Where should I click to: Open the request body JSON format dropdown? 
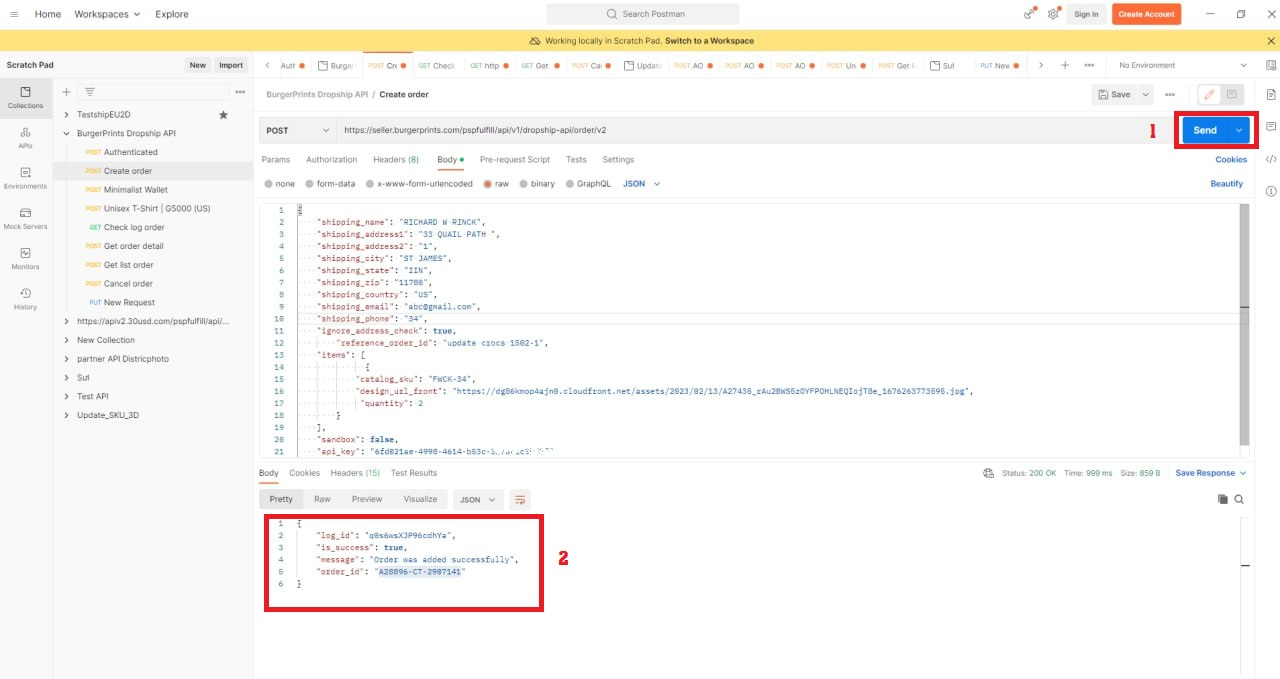640,184
